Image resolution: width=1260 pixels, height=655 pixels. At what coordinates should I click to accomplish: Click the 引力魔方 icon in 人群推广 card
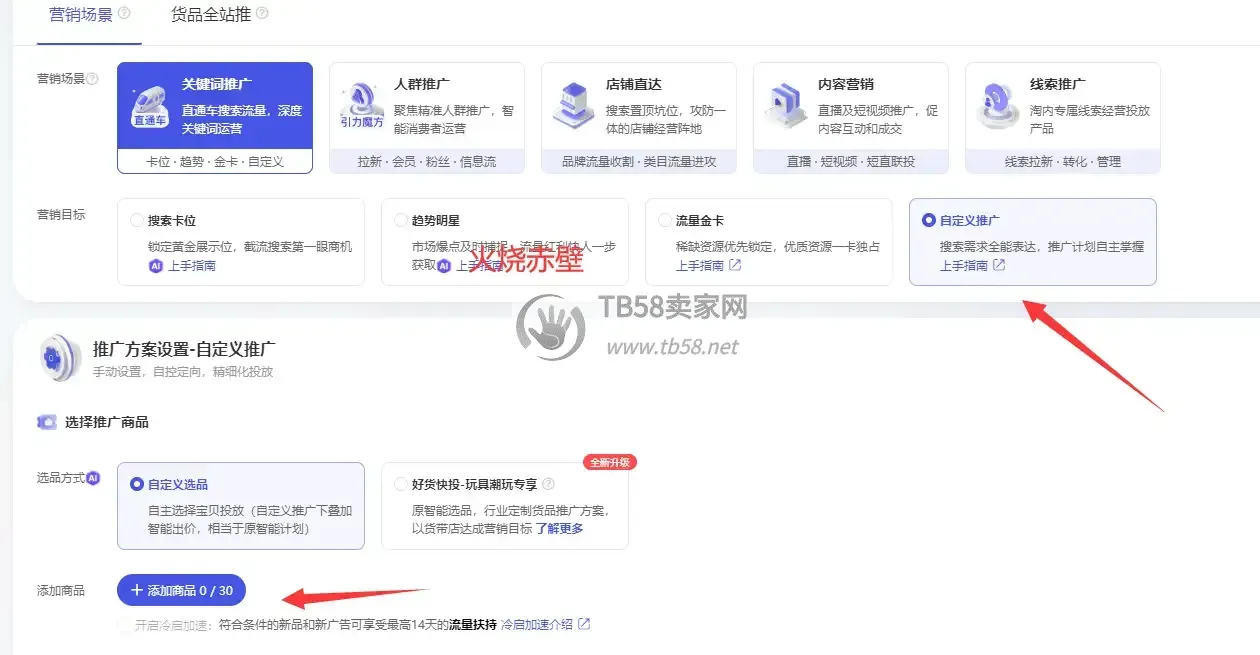(361, 106)
